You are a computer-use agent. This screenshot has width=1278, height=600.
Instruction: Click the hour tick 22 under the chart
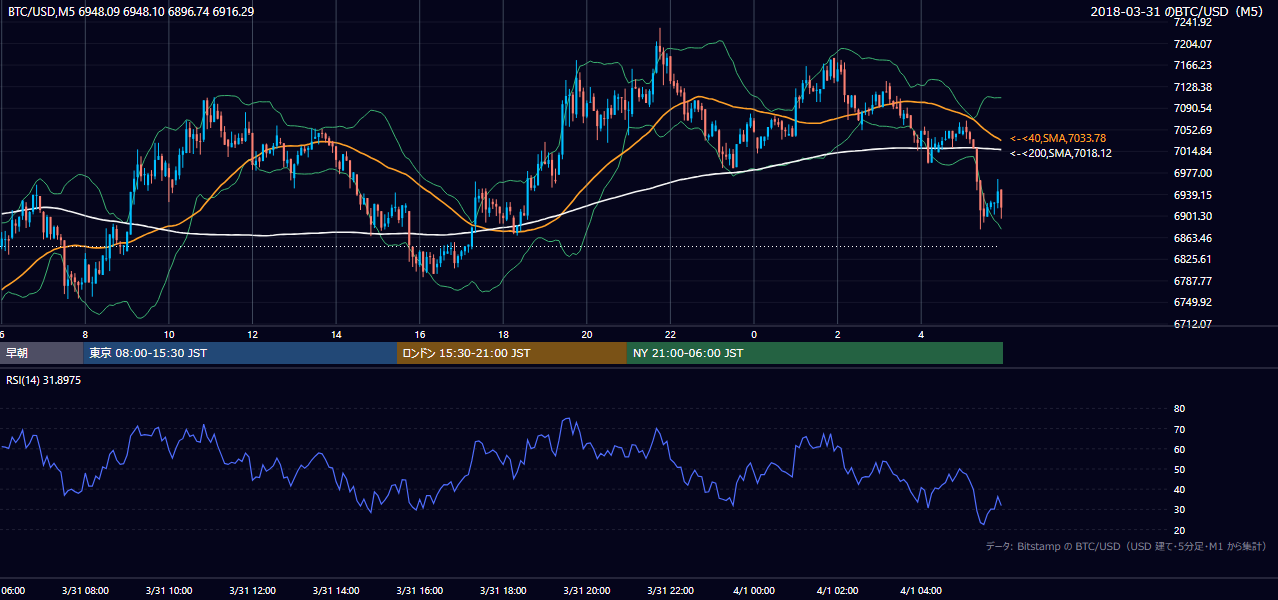(671, 334)
